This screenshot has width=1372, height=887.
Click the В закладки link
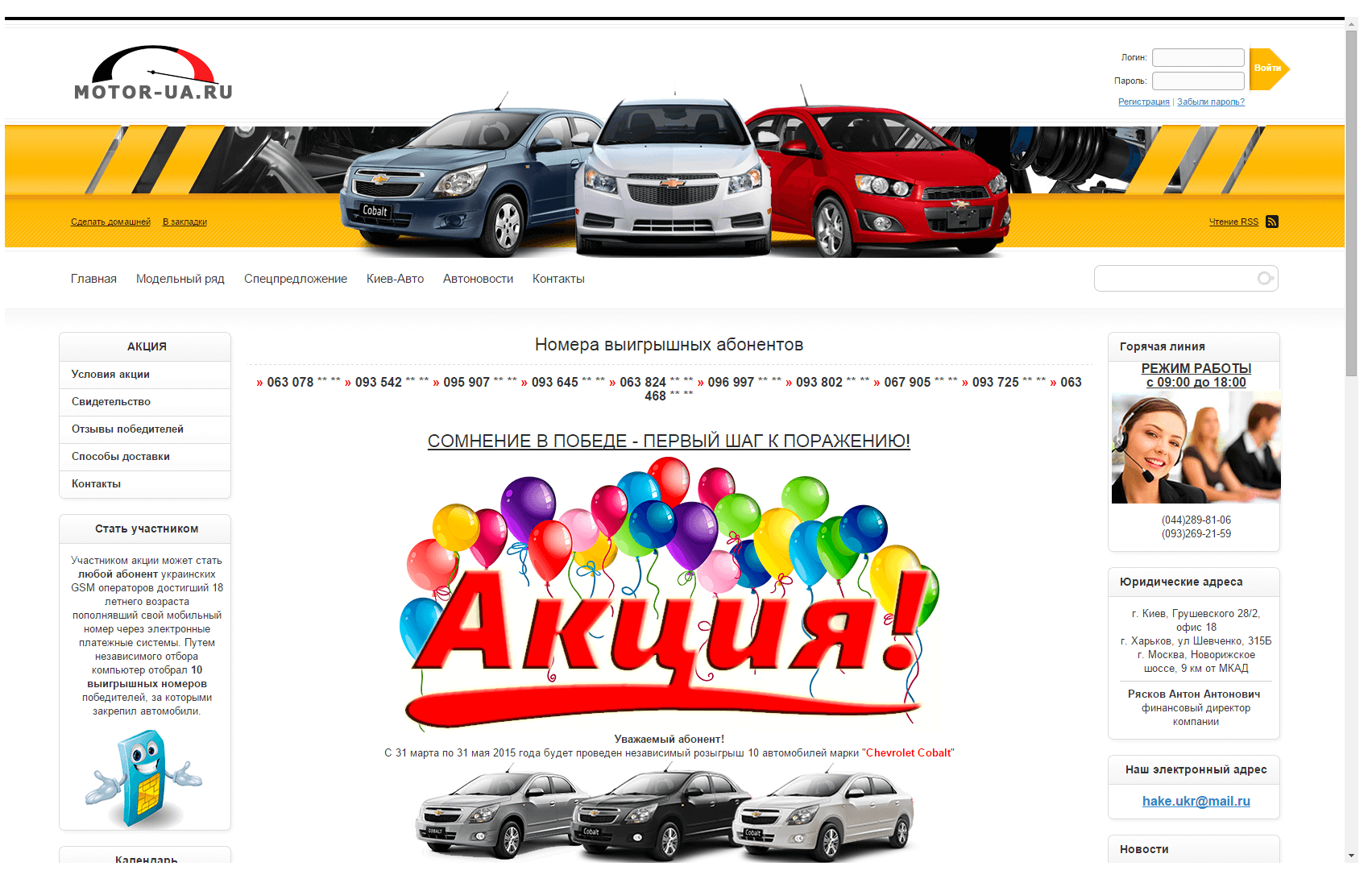[184, 222]
